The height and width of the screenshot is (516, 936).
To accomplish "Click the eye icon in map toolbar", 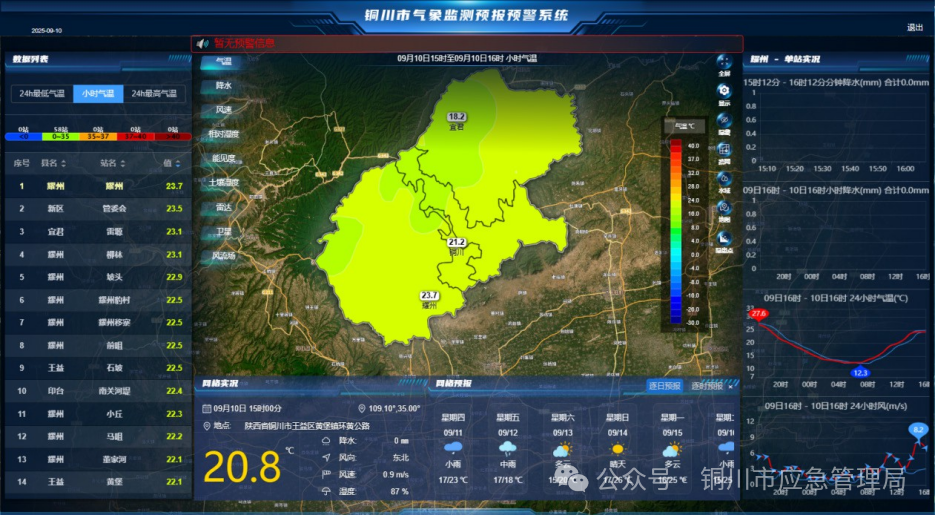I will (x=723, y=120).
